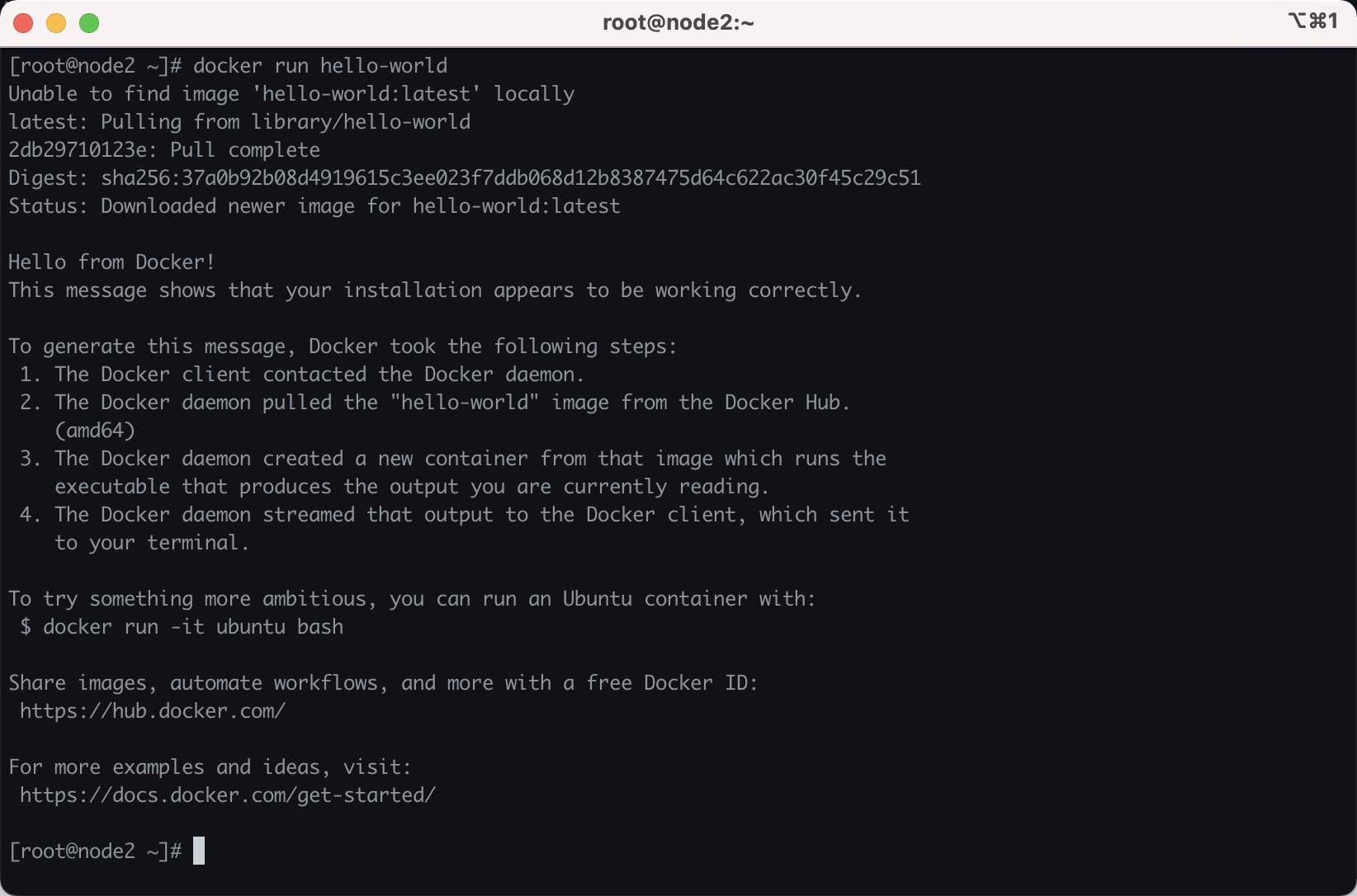Click the typed 'docker run hello-world' command
Image resolution: width=1357 pixels, height=896 pixels.
coord(320,66)
